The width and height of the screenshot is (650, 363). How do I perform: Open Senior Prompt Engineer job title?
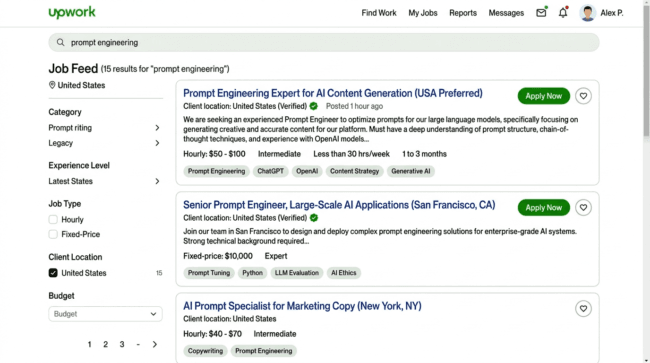[339, 205]
